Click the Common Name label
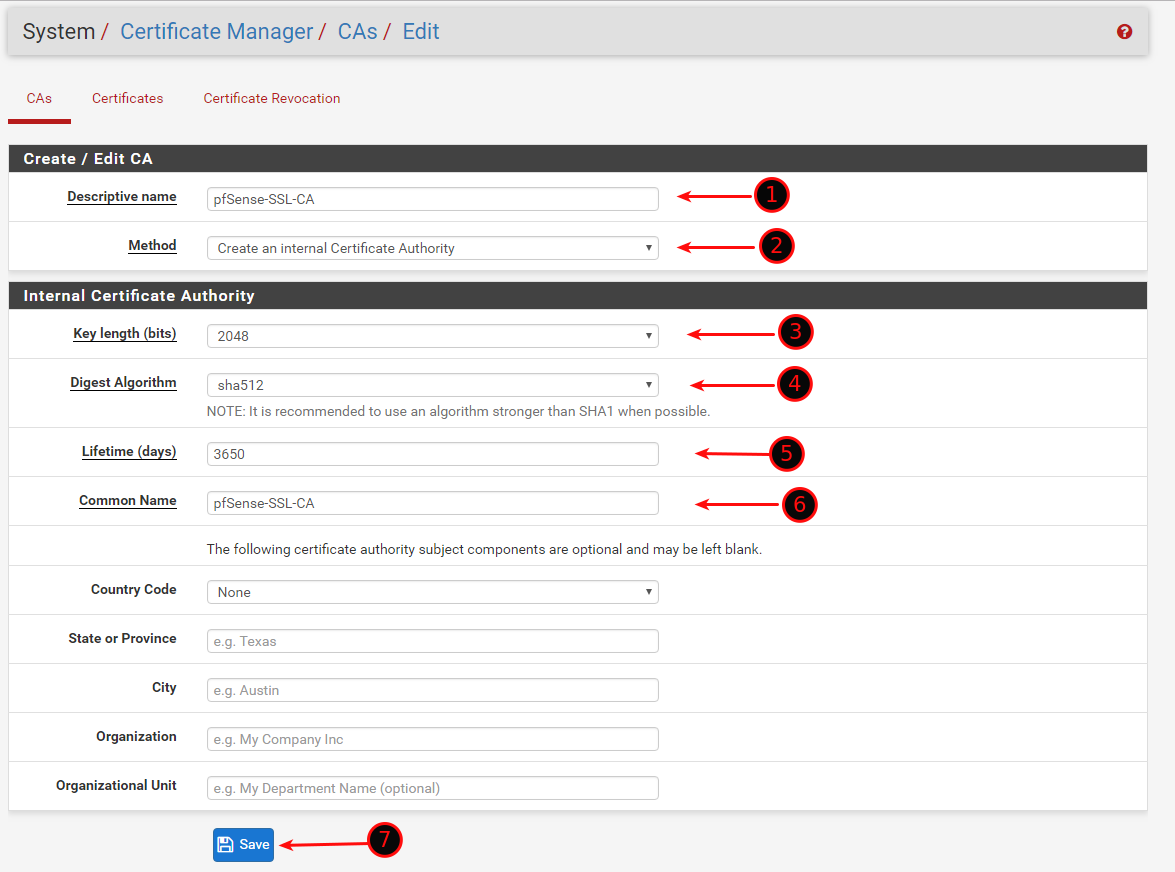1175x872 pixels. (128, 500)
